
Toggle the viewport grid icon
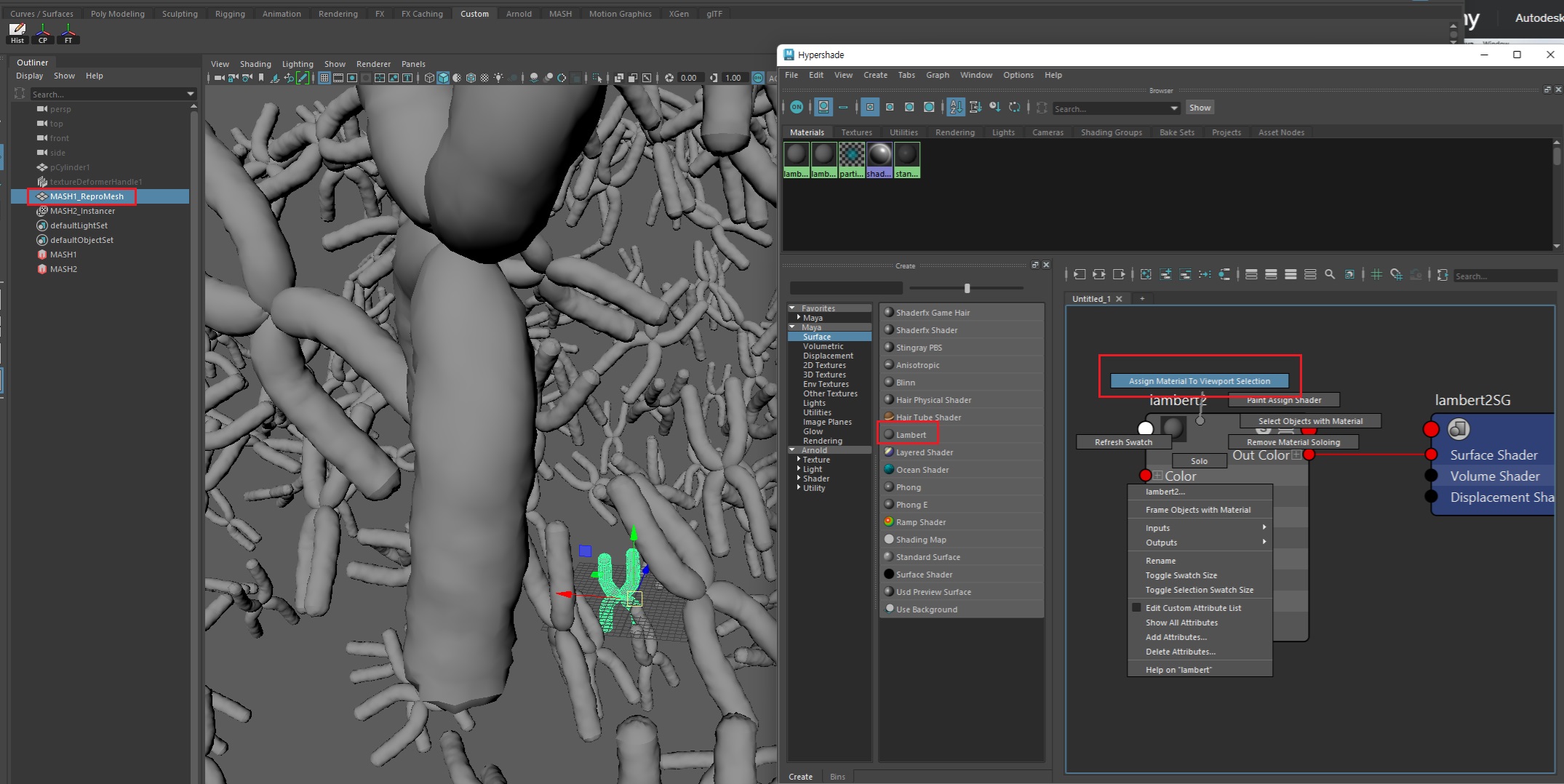(x=324, y=78)
